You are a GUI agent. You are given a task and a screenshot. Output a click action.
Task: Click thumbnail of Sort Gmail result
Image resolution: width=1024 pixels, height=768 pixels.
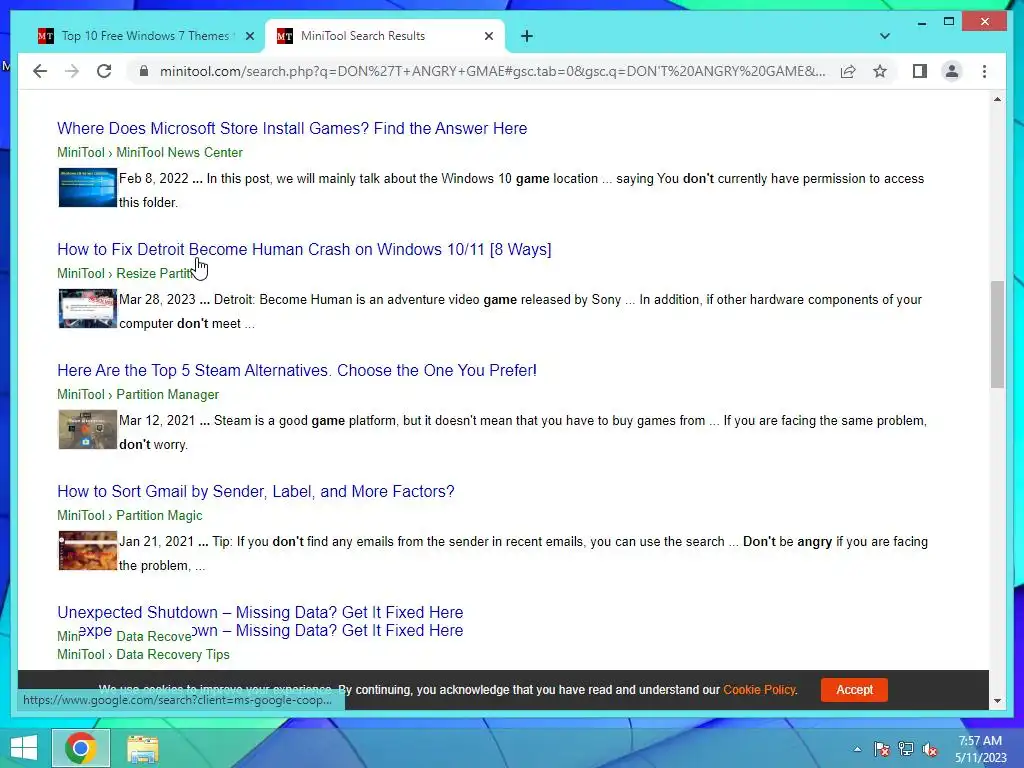click(x=88, y=551)
